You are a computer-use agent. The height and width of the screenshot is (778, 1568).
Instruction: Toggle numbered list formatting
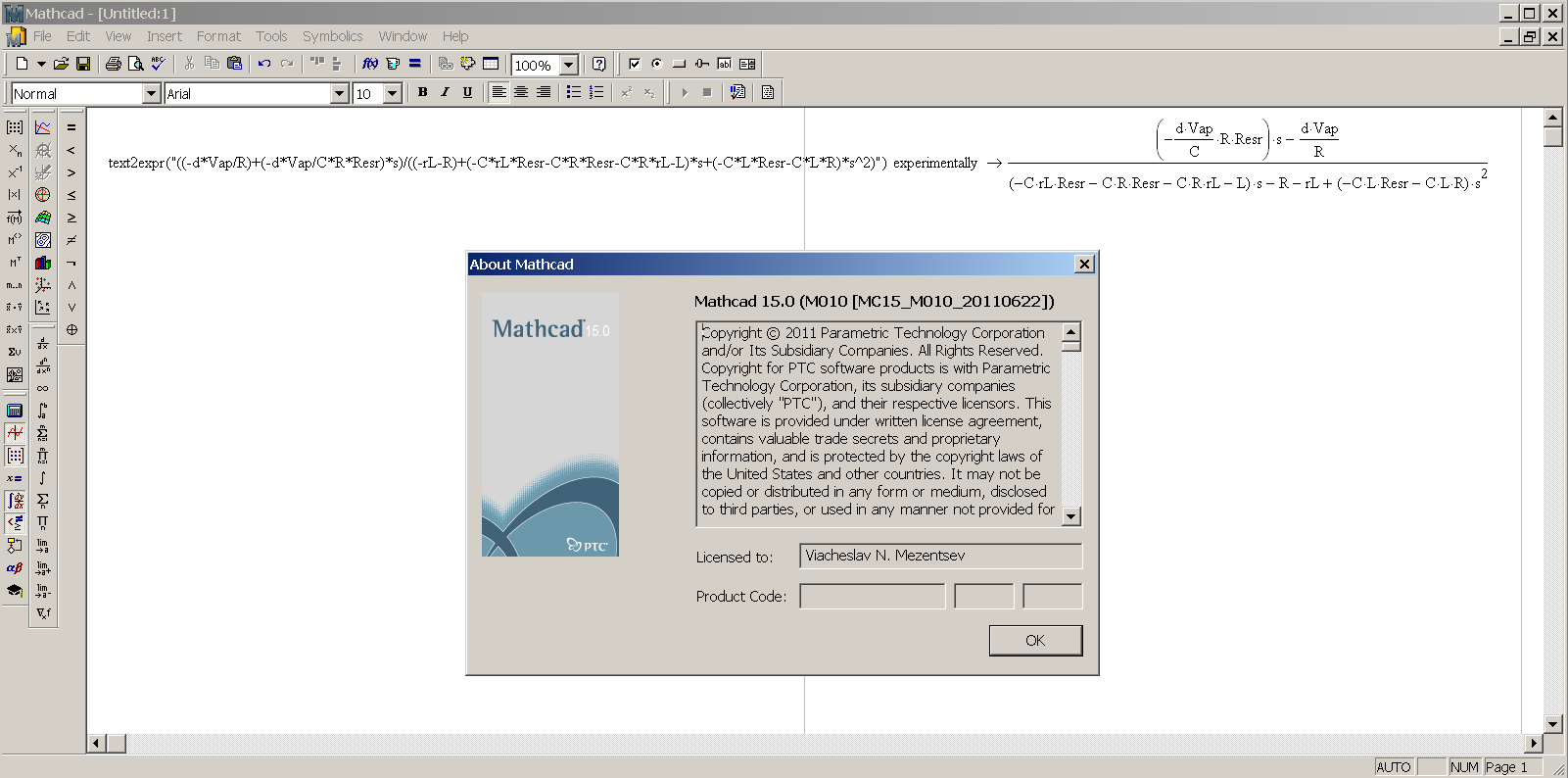tap(596, 92)
